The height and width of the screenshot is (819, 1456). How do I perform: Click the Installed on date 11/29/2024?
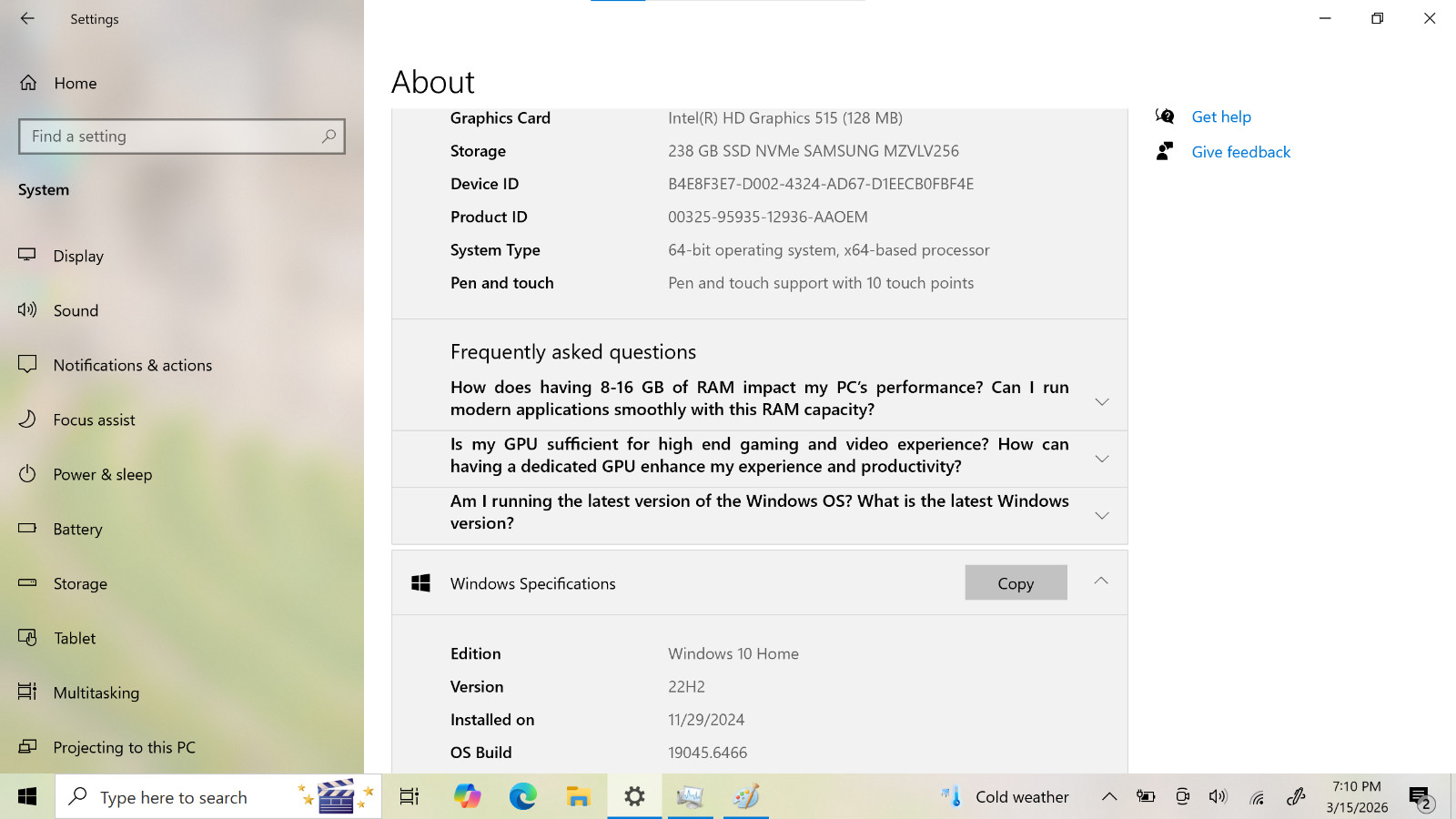tap(706, 720)
